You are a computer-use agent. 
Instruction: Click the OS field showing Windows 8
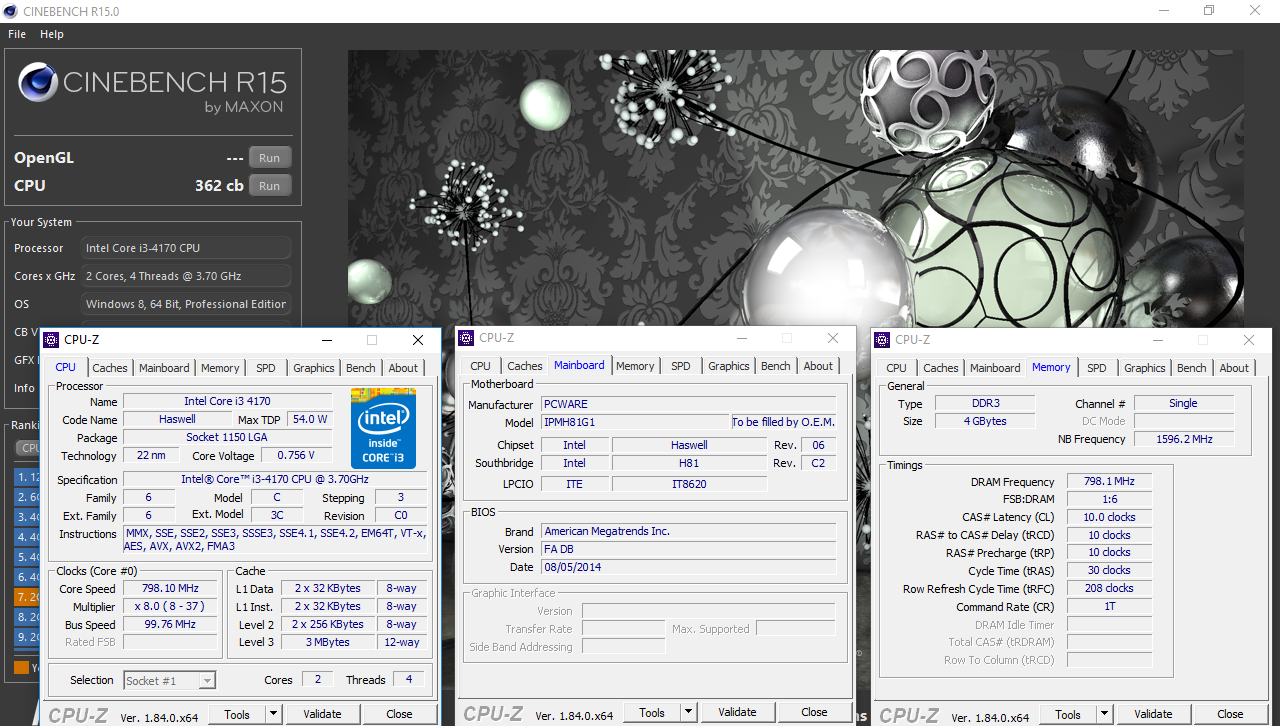point(186,304)
